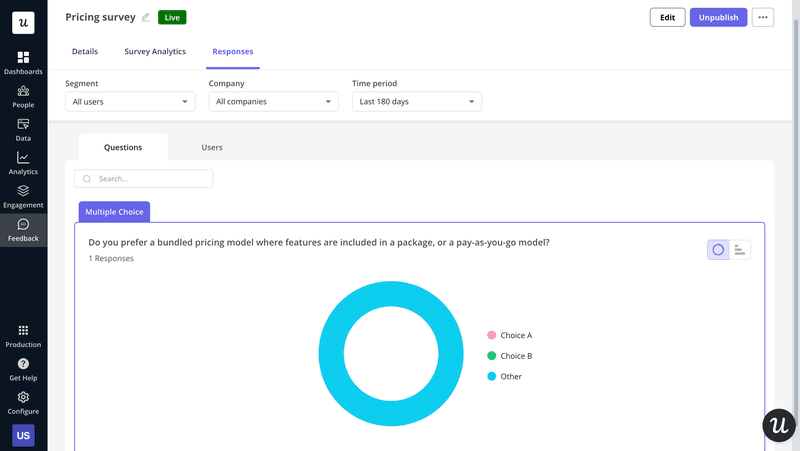
Task: Switch to Survey Analytics tab
Action: [x=155, y=51]
